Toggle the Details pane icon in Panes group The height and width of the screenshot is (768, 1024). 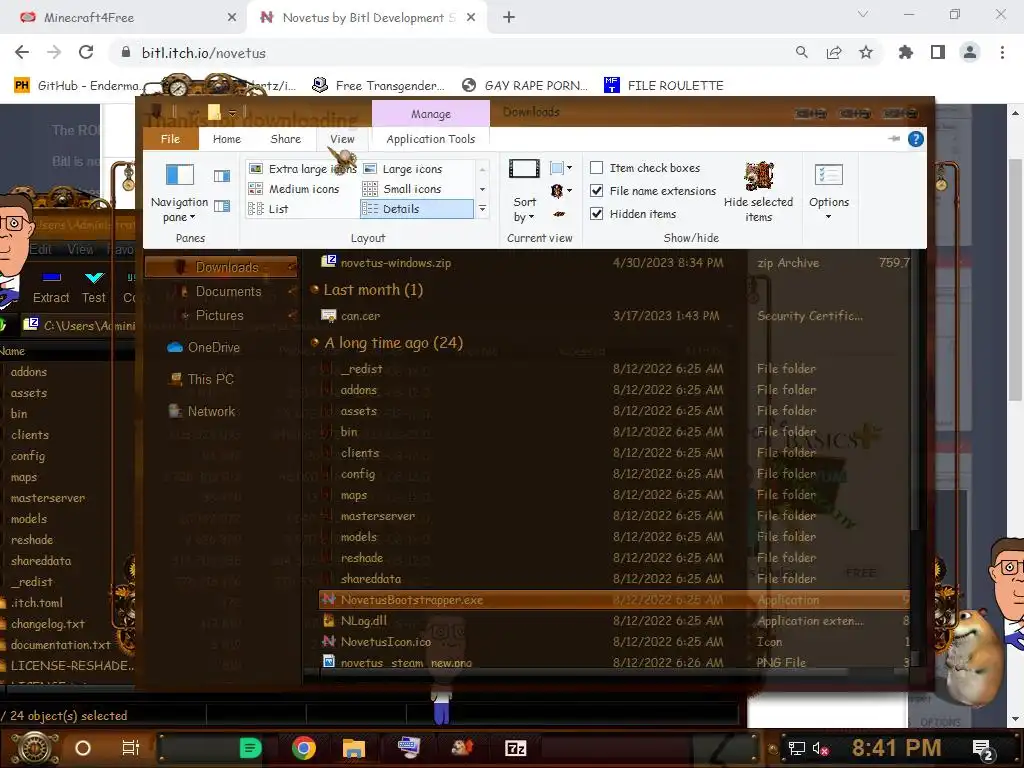click(222, 206)
